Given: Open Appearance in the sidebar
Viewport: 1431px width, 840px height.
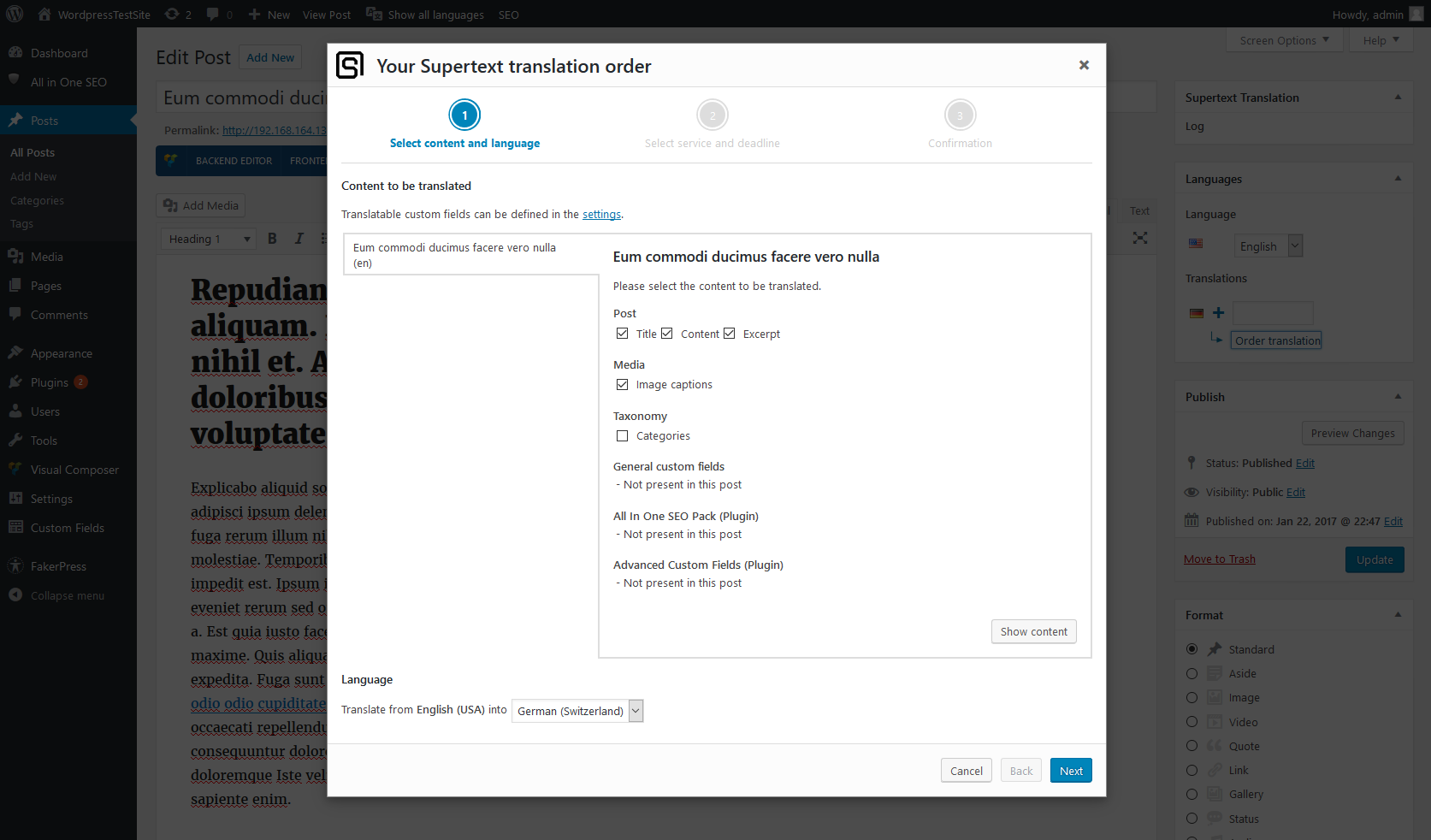Looking at the screenshot, I should tap(68, 353).
